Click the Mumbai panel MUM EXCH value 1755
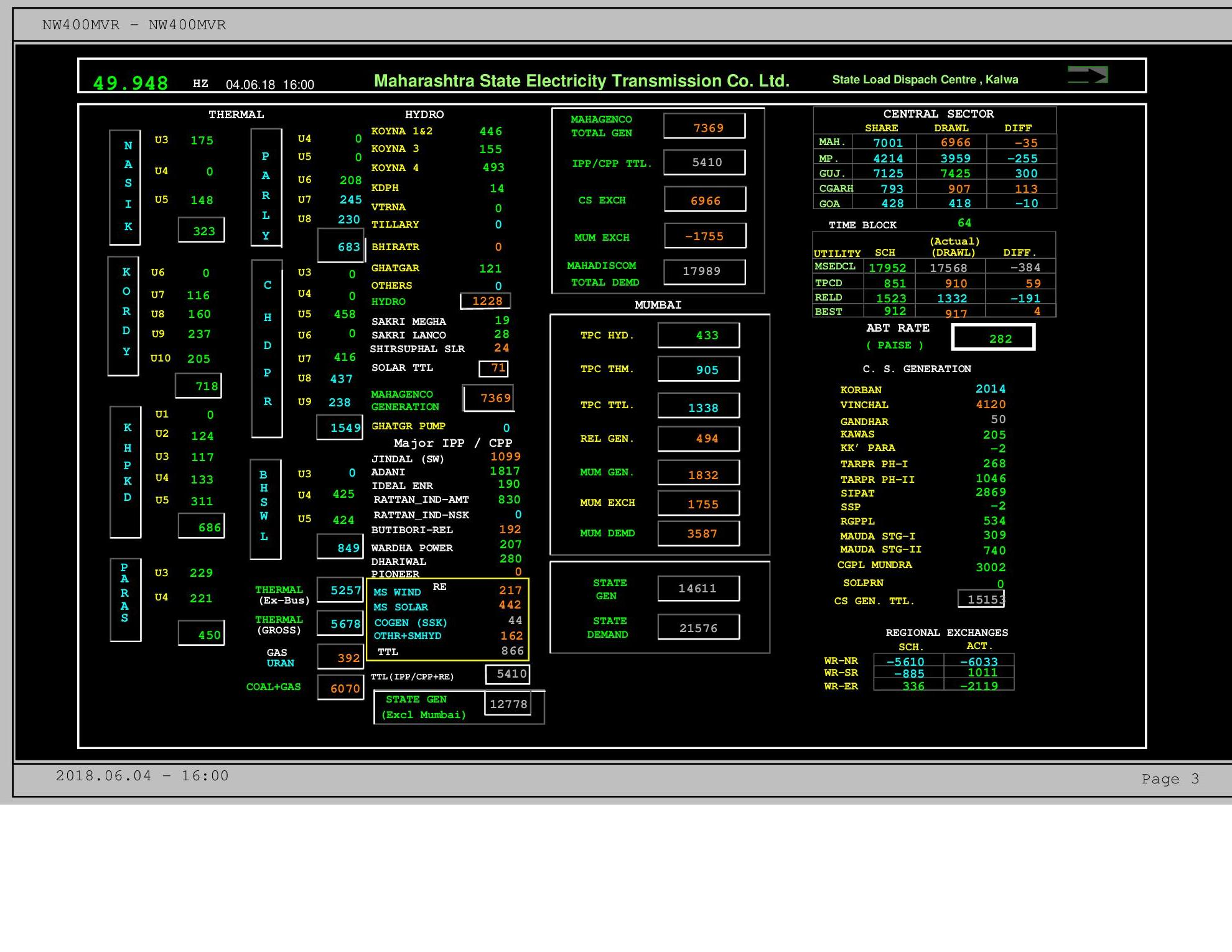 point(699,503)
